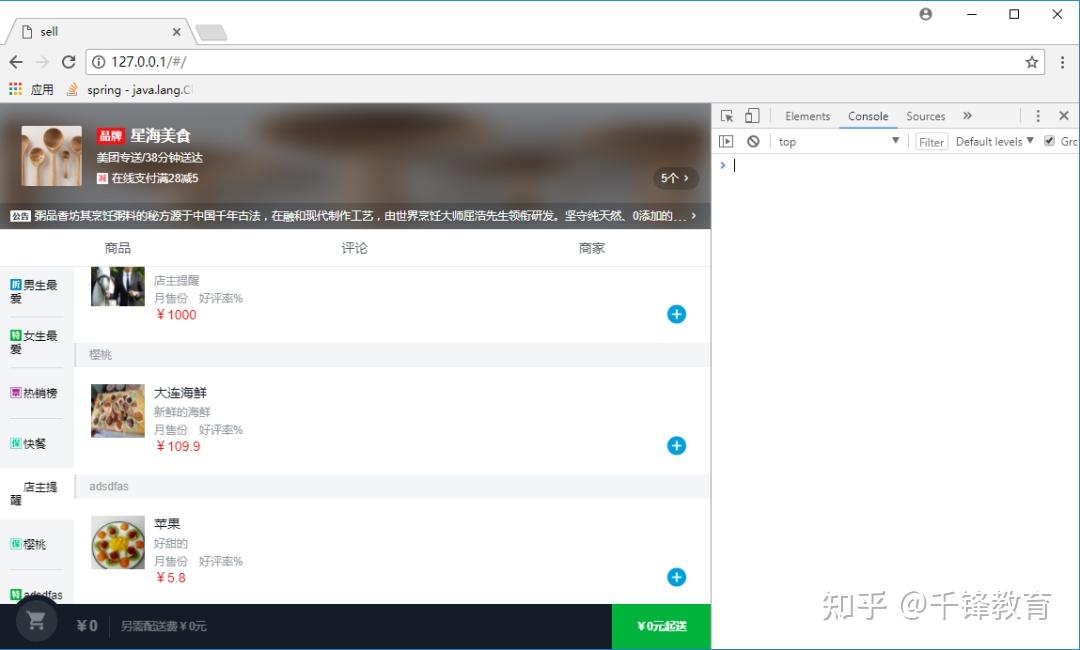Open the Default levels dropdown

(993, 141)
